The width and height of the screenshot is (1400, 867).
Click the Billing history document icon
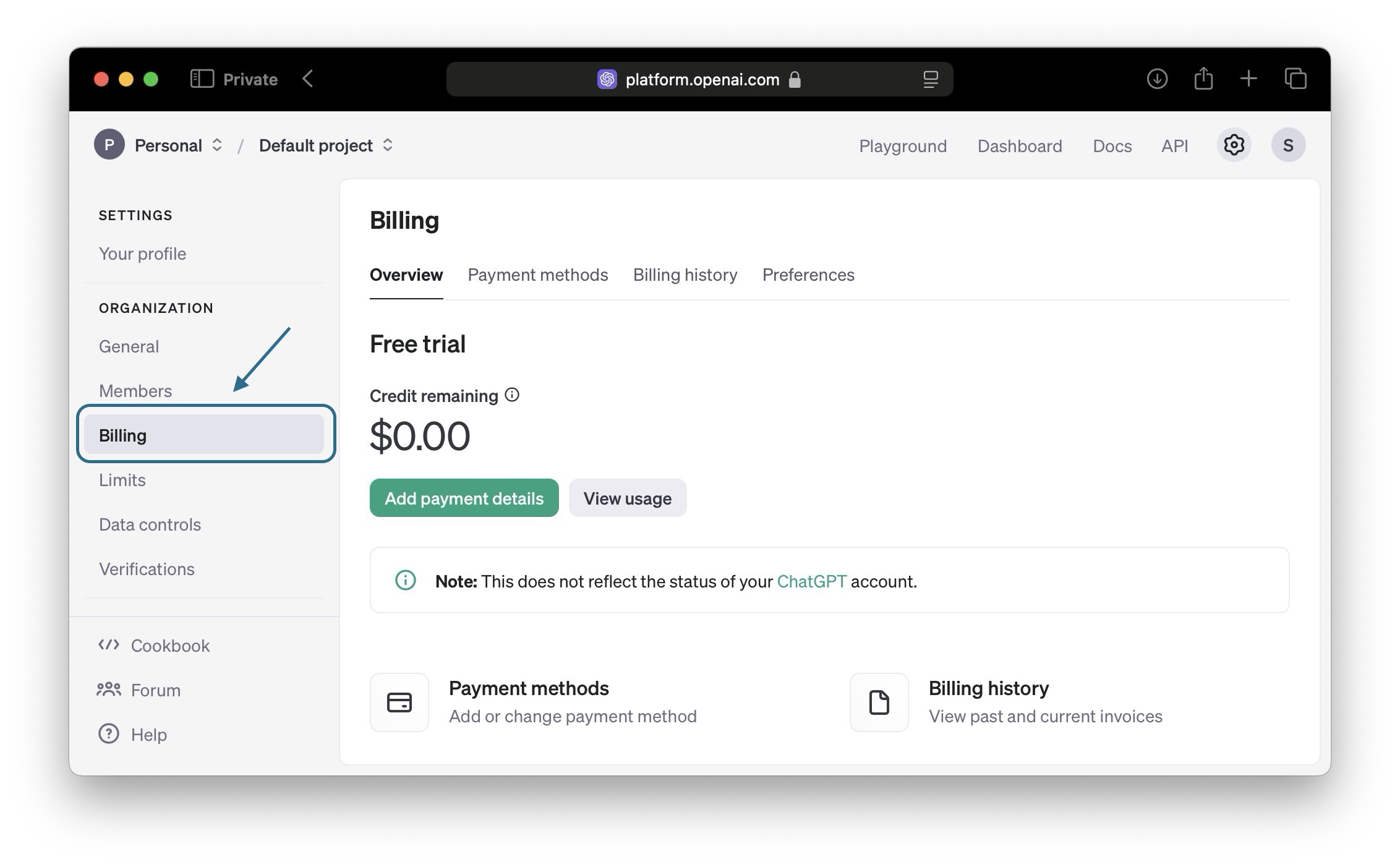(879, 703)
